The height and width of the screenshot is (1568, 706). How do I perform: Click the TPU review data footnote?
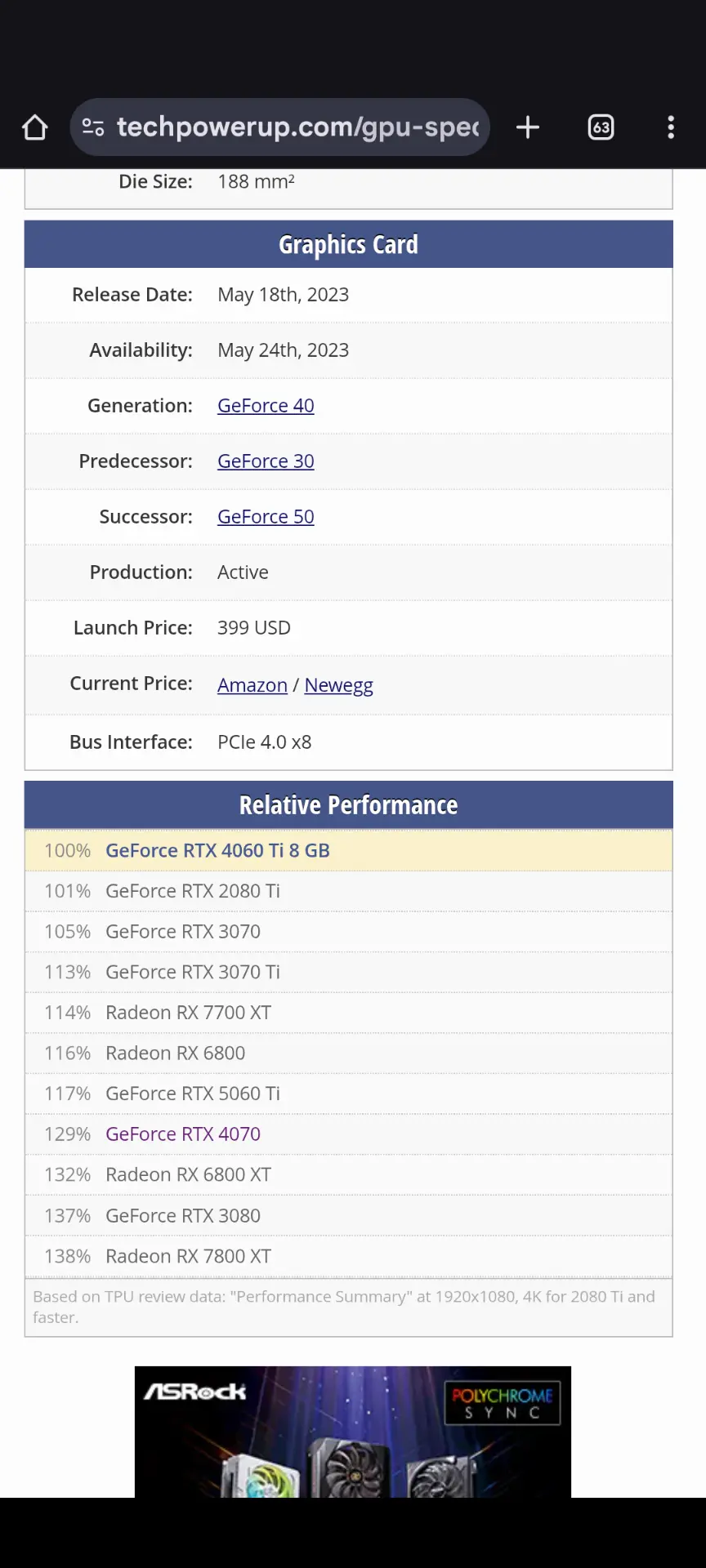[344, 1307]
